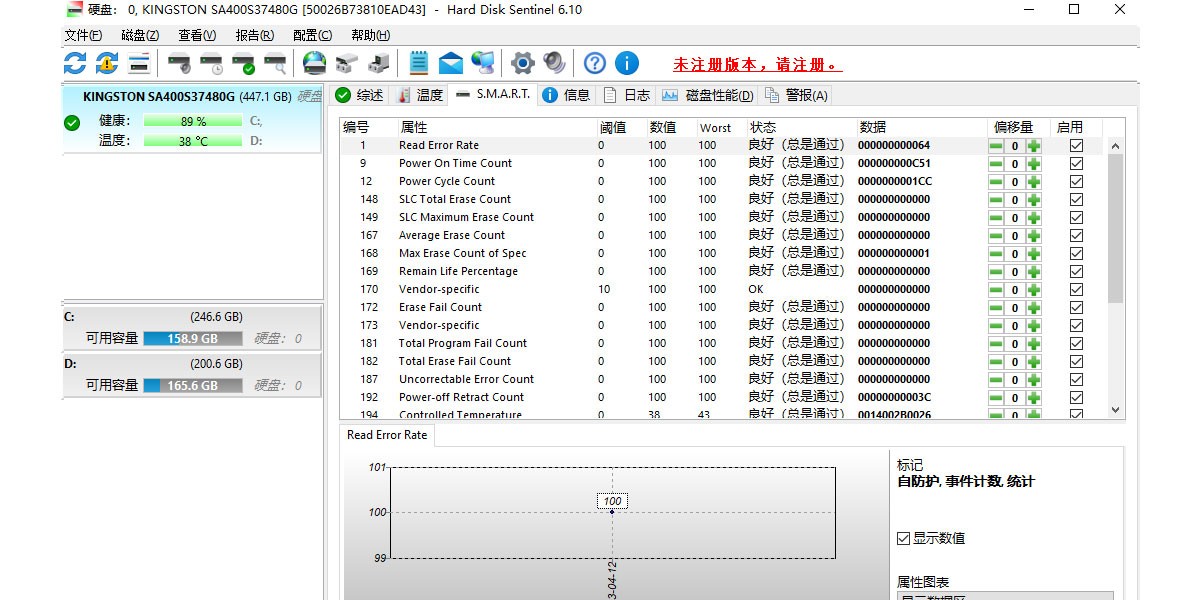The width and height of the screenshot is (1200, 600).
Task: Click the disk icon with magnifier badge
Action: [275, 64]
